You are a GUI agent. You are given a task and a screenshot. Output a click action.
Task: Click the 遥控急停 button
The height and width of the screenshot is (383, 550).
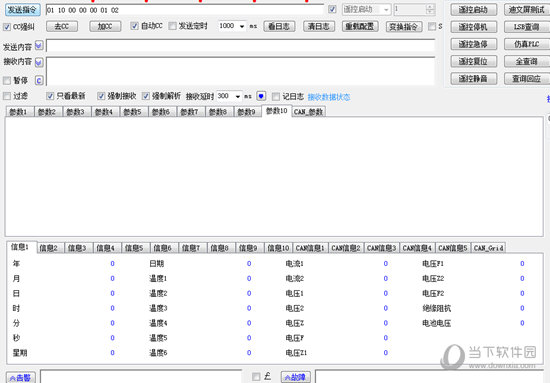[474, 44]
